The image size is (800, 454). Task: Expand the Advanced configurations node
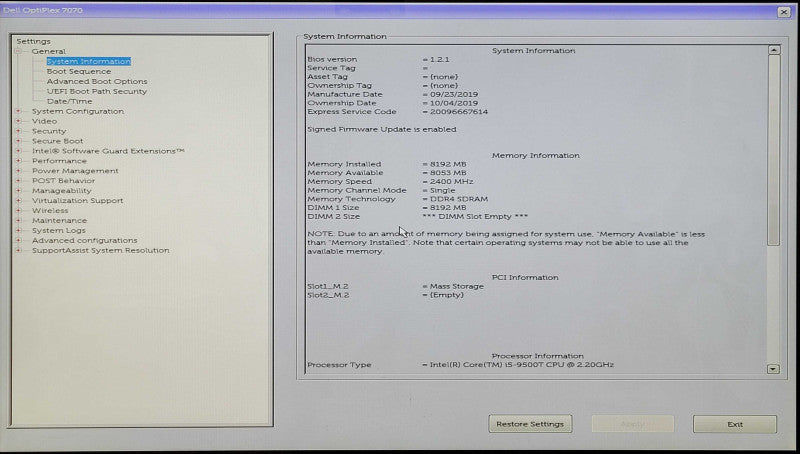(x=18, y=241)
